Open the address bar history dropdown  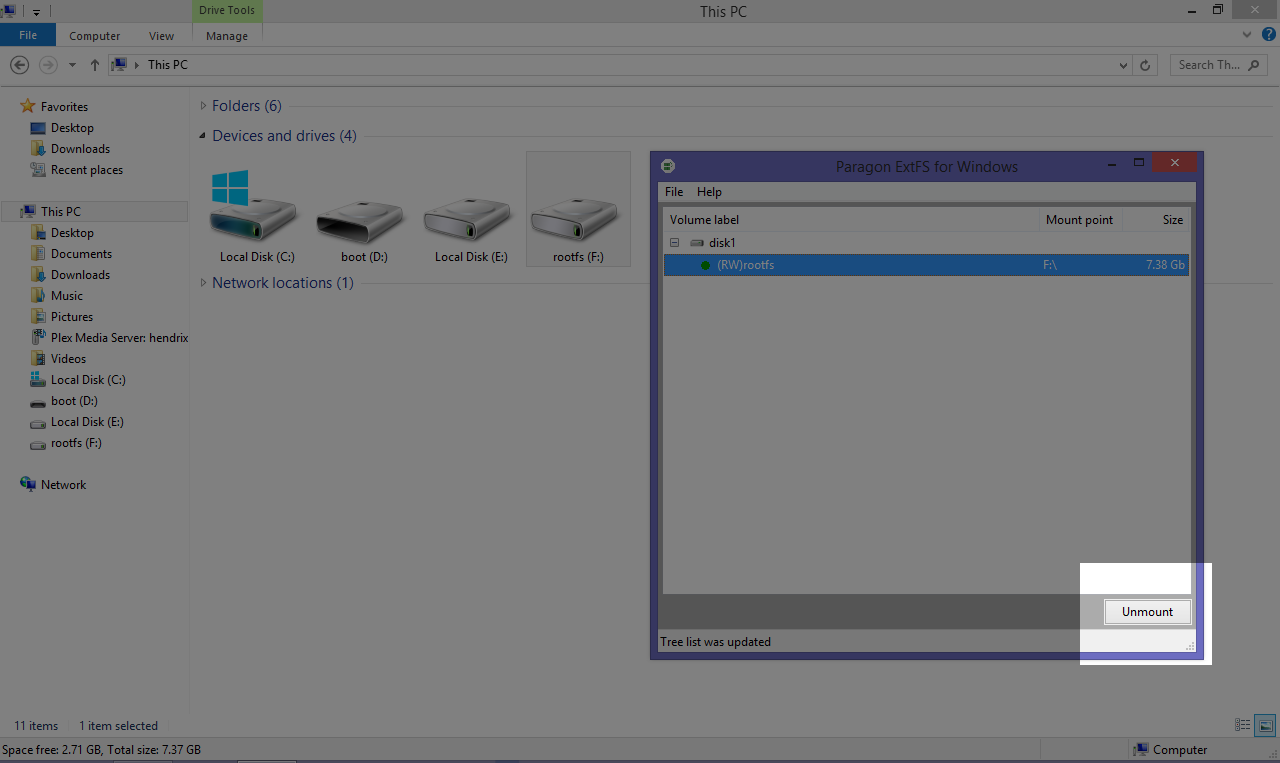[1123, 65]
